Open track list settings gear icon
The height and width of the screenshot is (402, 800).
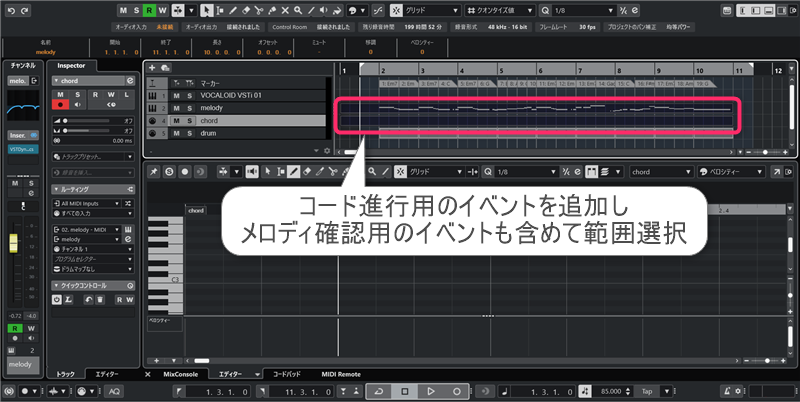pos(327,151)
